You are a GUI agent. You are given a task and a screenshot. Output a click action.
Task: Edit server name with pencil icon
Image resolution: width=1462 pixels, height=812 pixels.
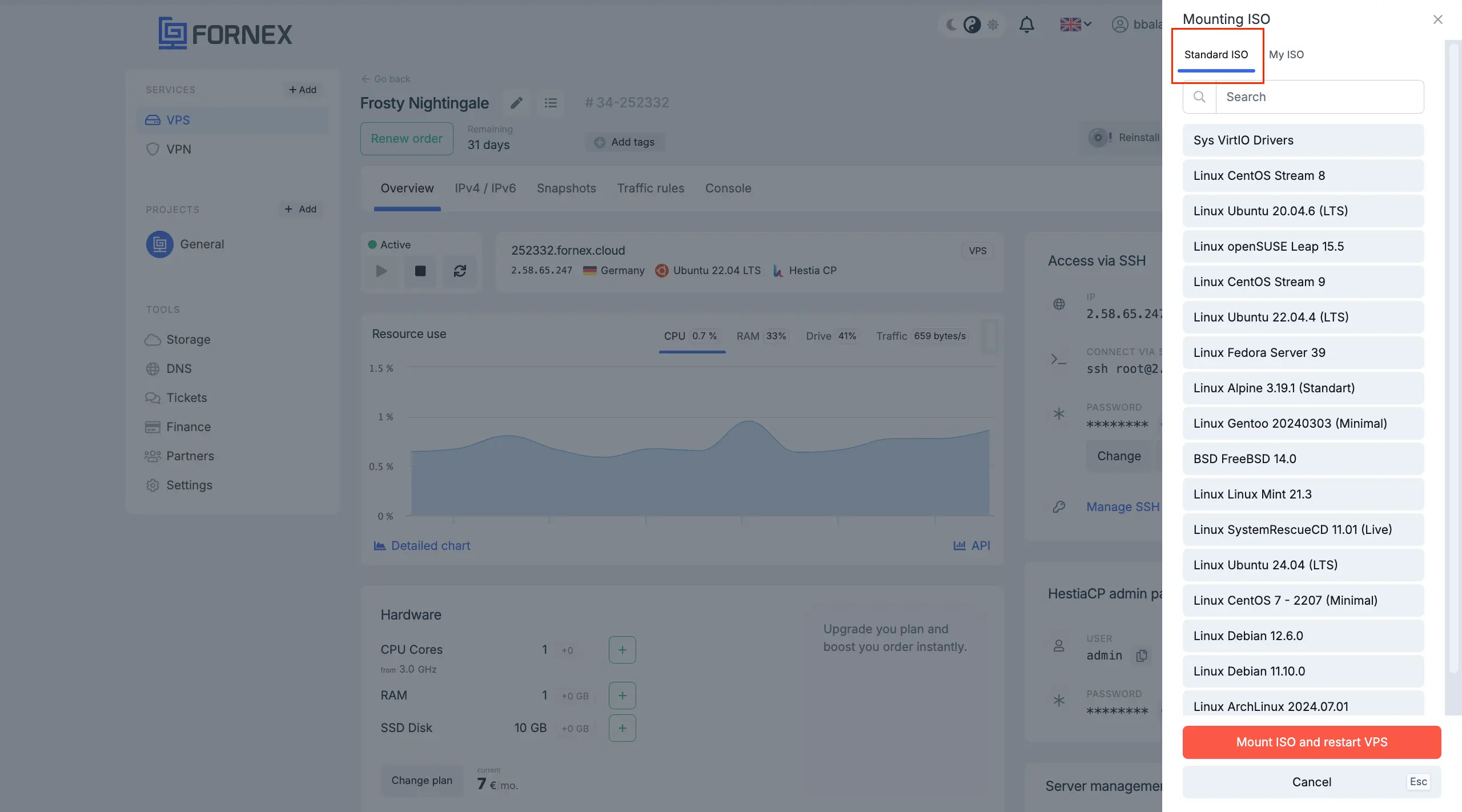[516, 103]
